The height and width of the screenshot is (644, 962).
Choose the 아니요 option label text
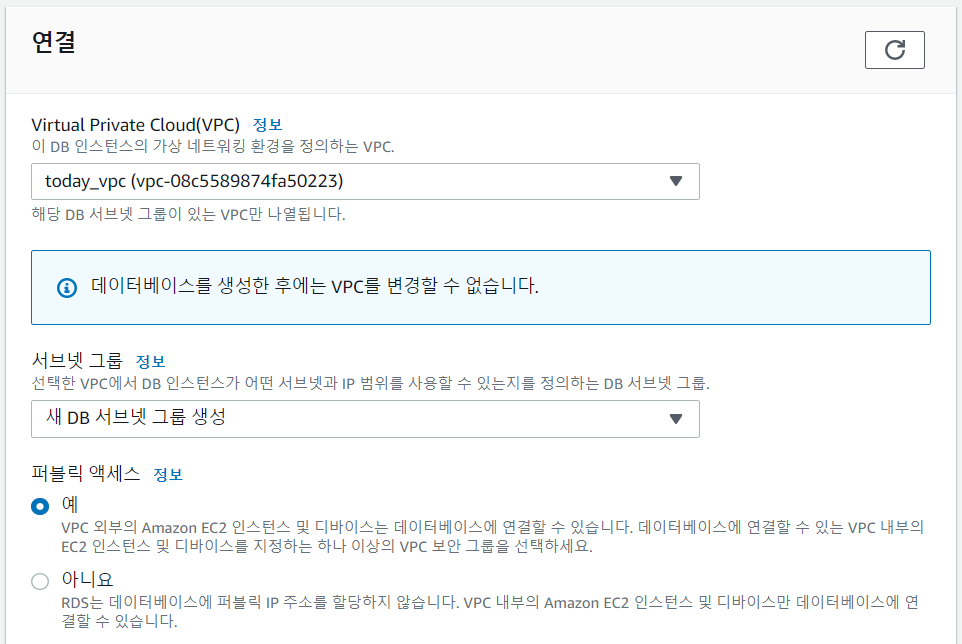tap(87, 579)
